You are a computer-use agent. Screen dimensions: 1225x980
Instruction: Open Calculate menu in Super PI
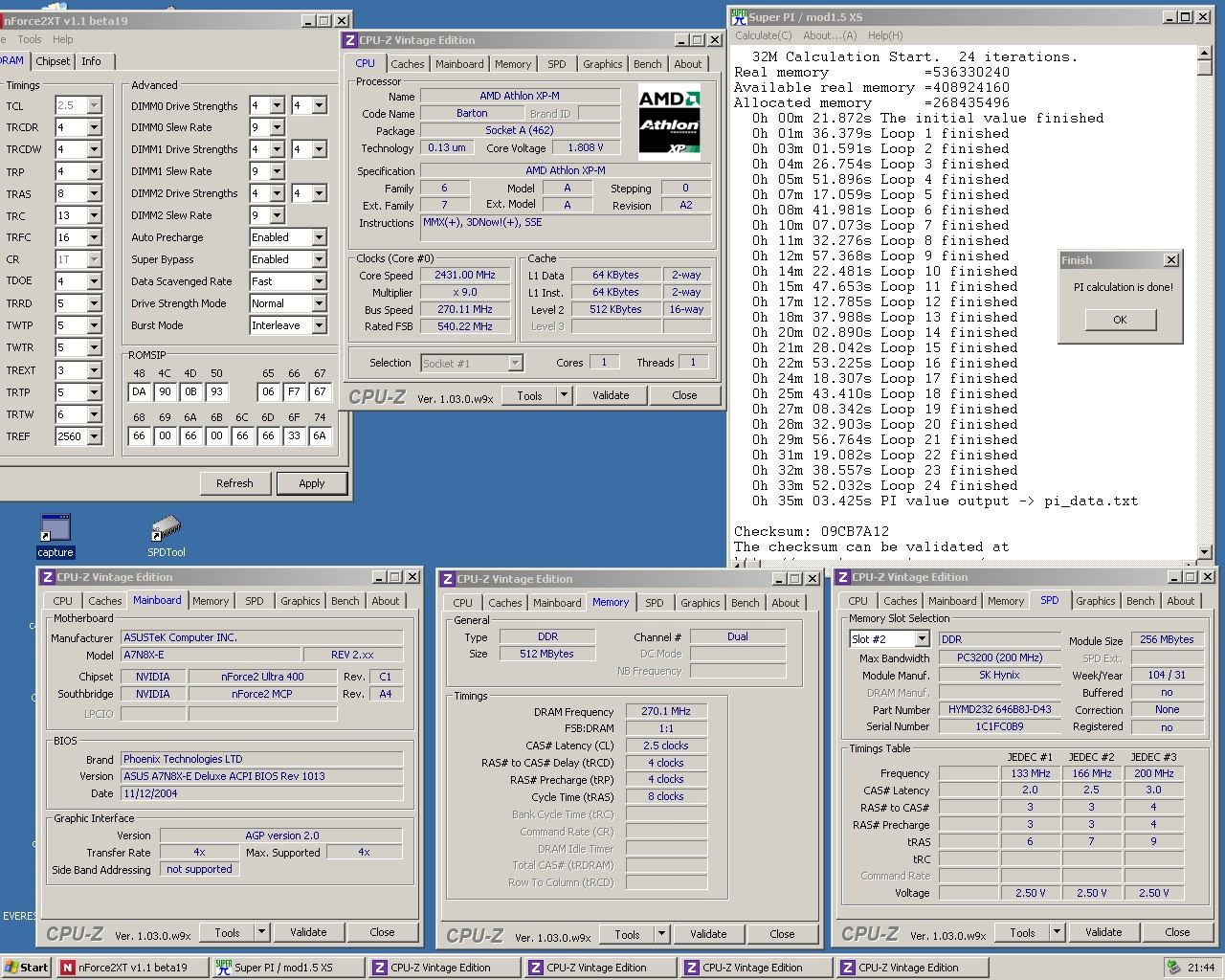click(x=763, y=35)
